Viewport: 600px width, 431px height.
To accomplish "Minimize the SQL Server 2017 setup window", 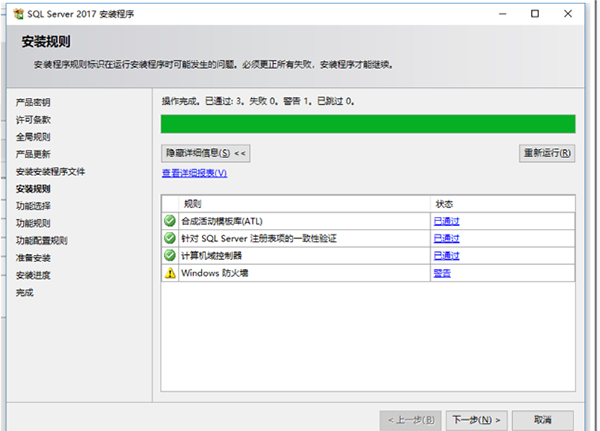I will (502, 14).
